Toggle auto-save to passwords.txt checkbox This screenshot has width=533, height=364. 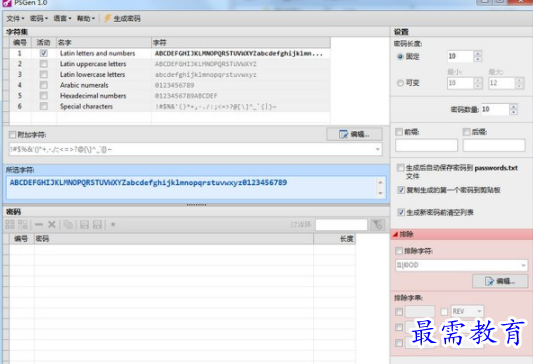[x=401, y=168]
